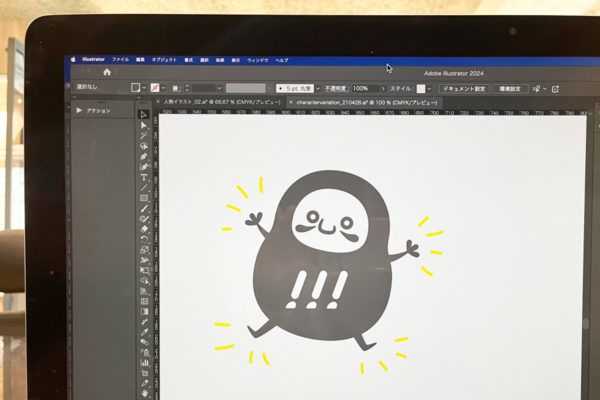The height and width of the screenshot is (400, 600).
Task: Open the align options dropdown arrow
Action: coord(545,89)
